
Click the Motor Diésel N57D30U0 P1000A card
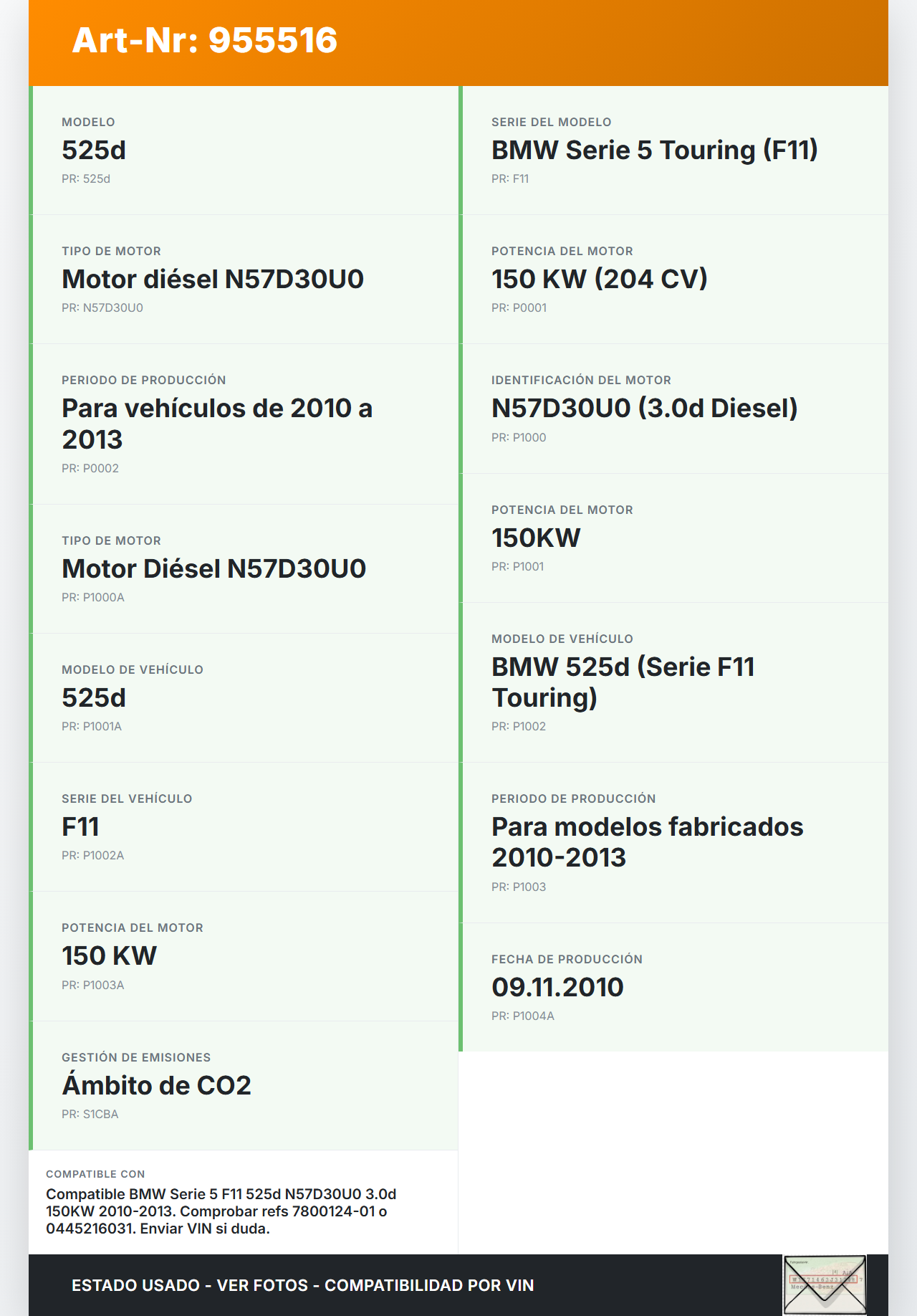point(244,568)
